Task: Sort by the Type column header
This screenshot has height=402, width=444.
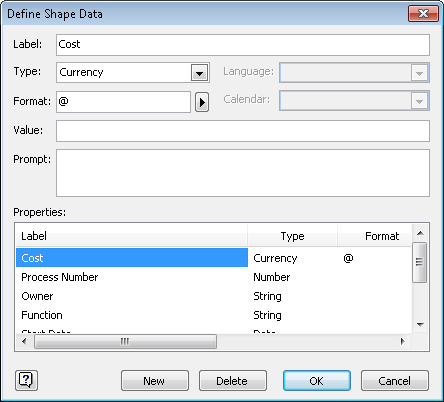Action: click(292, 236)
